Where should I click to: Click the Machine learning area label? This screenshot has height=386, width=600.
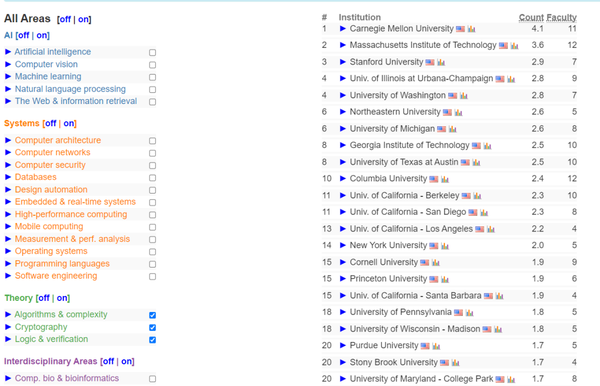[x=48, y=77]
